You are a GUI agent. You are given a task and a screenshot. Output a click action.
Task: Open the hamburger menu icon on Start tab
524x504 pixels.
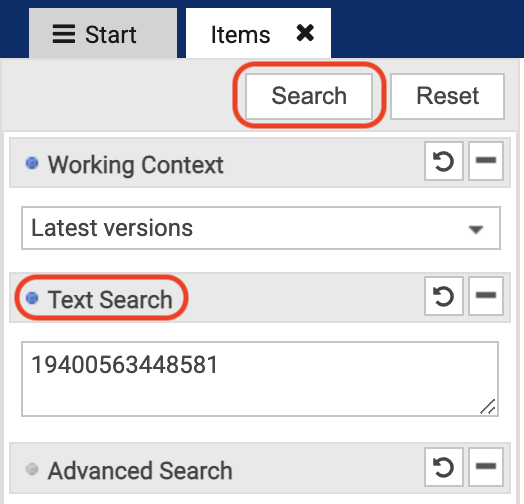click(x=63, y=34)
